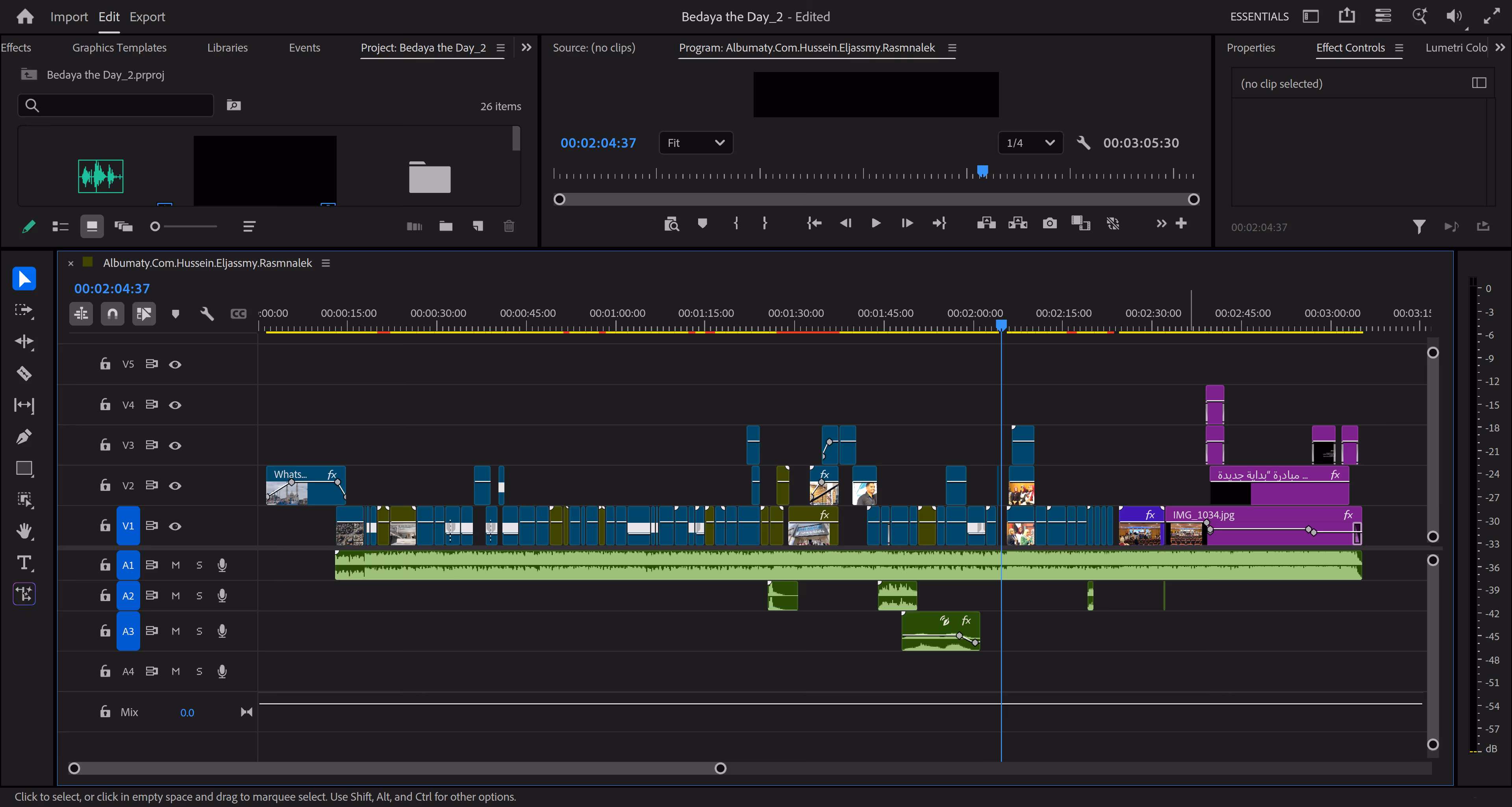Select the Track Select Forward tool
The width and height of the screenshot is (1512, 807).
click(24, 310)
